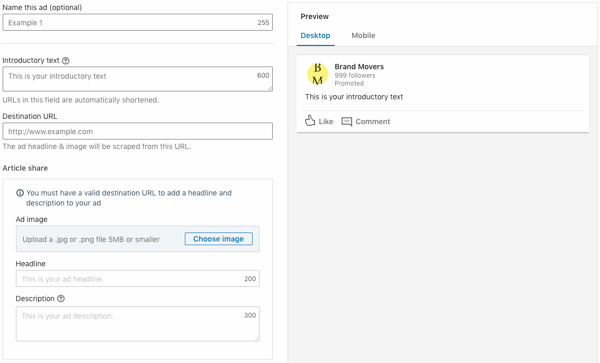Click 'The ad headline & image will be scraped' note

click(96, 147)
